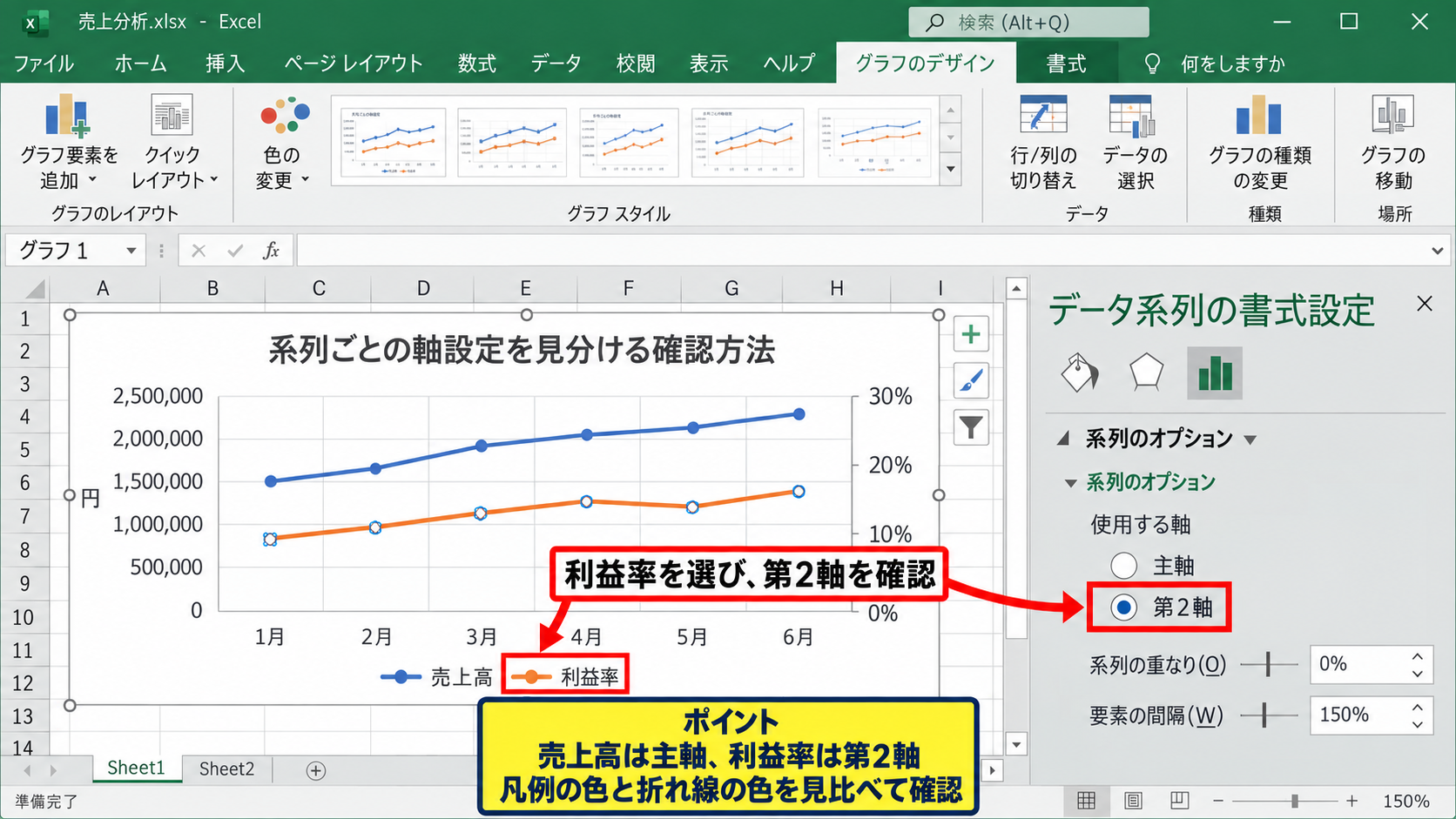This screenshot has width=1456, height=819.
Task: Open クイックレイアウト options
Action: 172,142
